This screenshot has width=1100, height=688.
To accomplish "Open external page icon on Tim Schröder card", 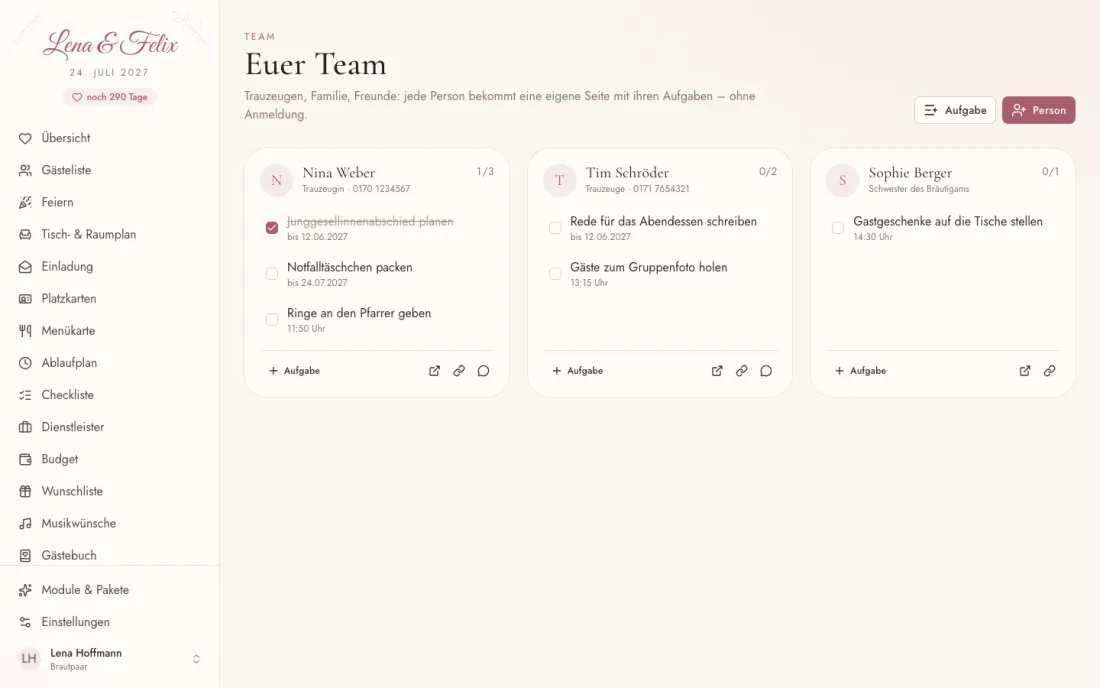I will tap(717, 371).
